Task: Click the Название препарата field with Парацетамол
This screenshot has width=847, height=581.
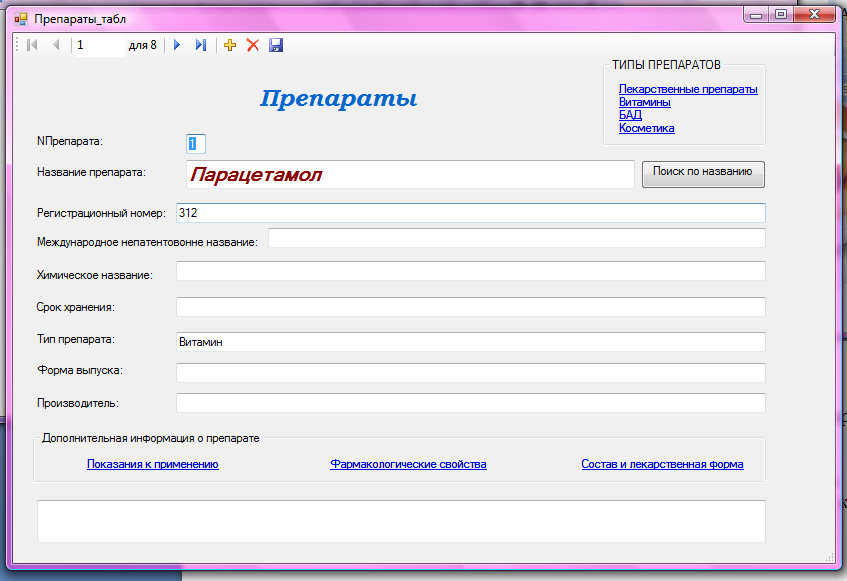Action: [x=410, y=174]
